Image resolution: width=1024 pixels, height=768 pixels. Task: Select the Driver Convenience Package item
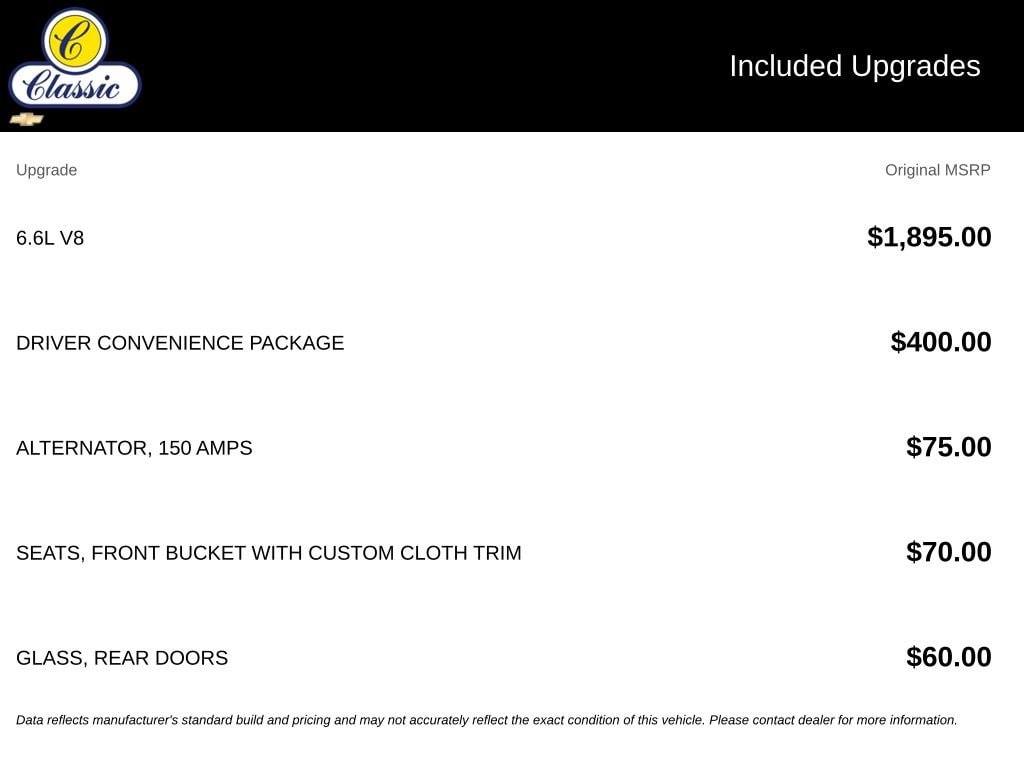click(180, 343)
